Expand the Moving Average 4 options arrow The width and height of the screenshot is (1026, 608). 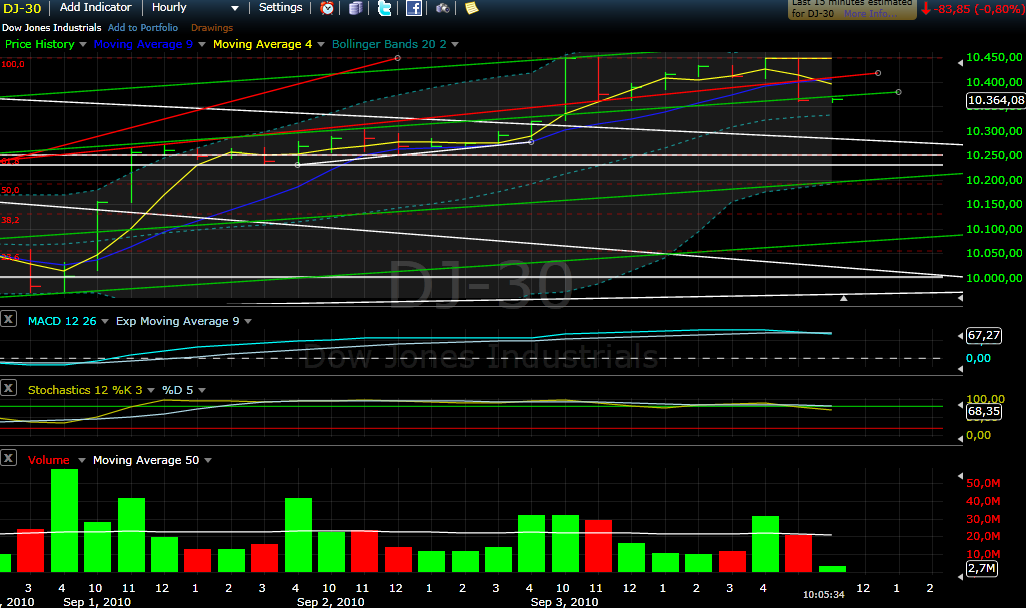click(321, 45)
